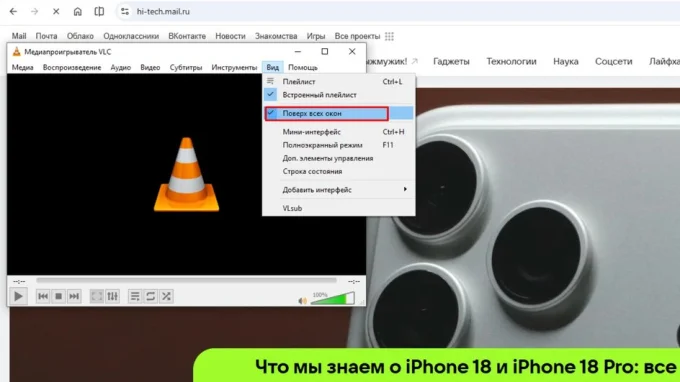Close the VLC window
680x382 pixels.
point(352,52)
